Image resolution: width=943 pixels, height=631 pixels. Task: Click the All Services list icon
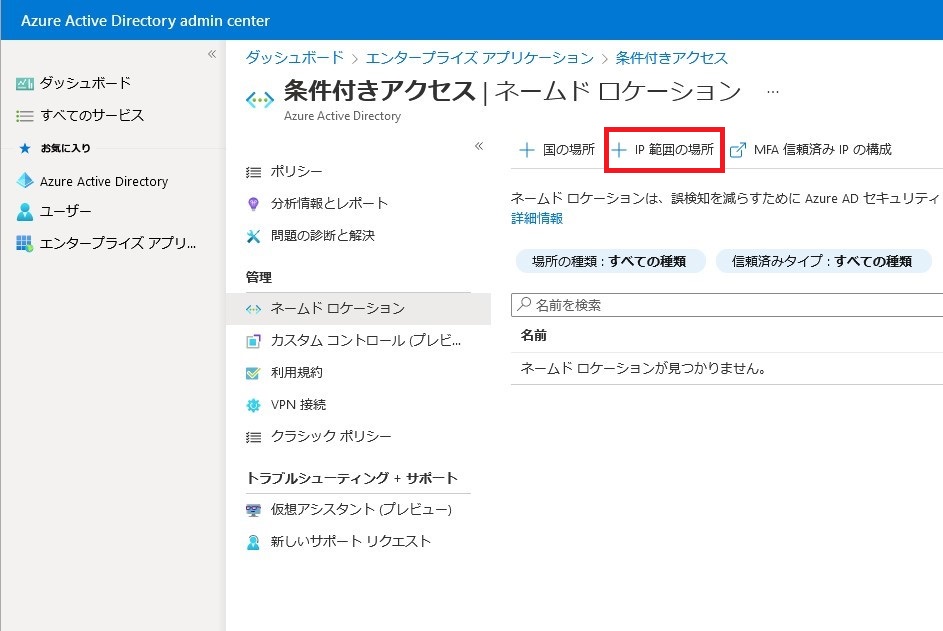click(25, 116)
